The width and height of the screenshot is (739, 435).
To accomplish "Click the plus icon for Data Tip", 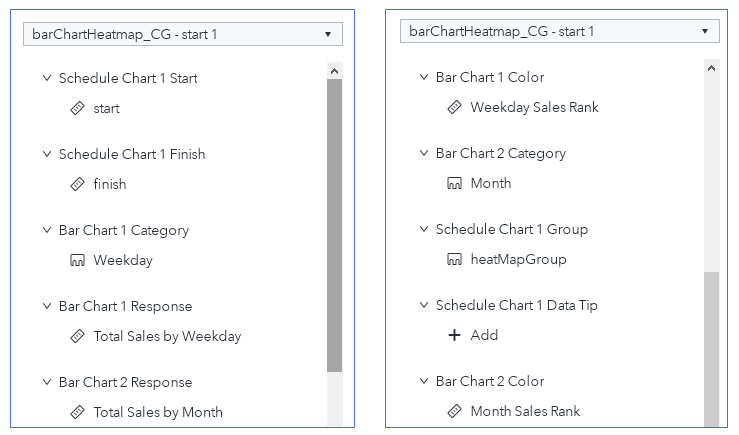I will pyautogui.click(x=454, y=335).
